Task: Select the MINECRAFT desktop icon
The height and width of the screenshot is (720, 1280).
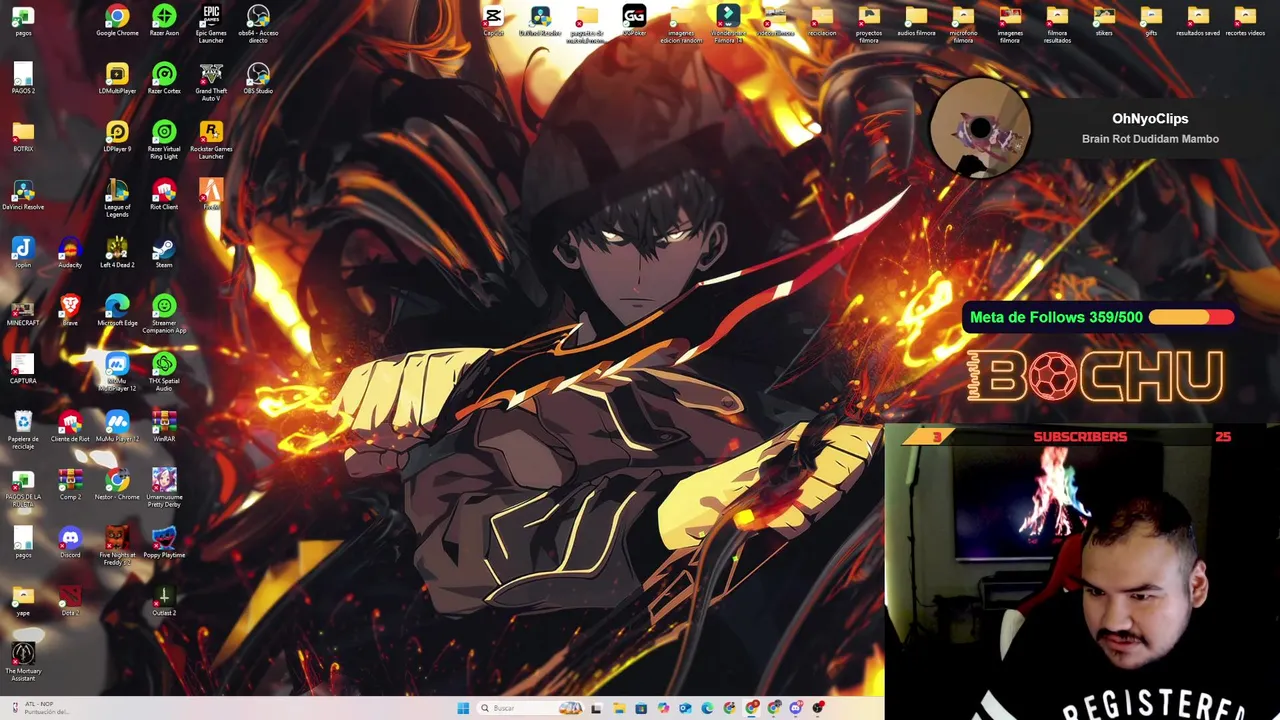Action: [23, 310]
